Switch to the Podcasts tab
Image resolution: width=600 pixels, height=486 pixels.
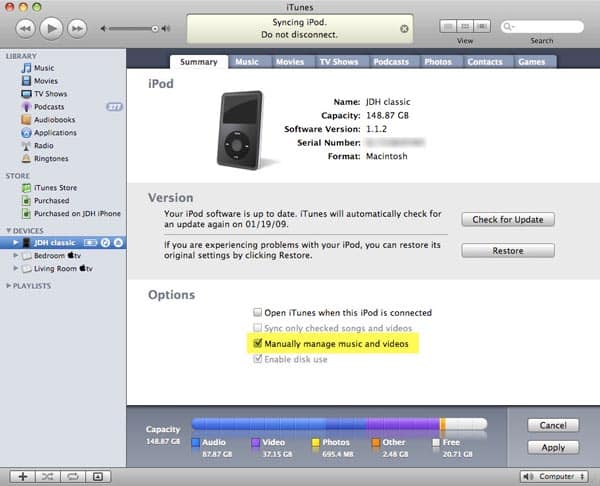(x=391, y=62)
